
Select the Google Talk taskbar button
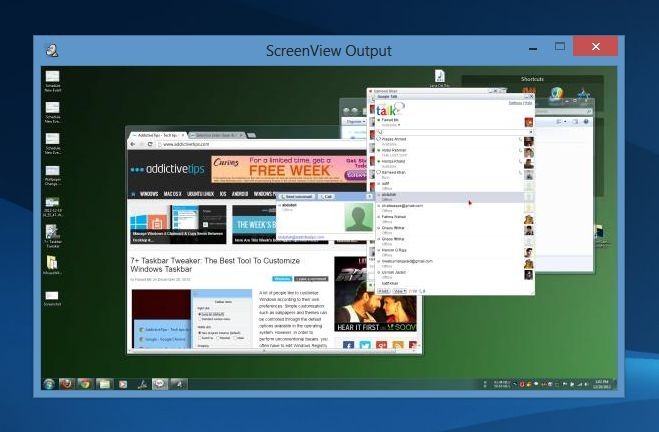click(160, 384)
